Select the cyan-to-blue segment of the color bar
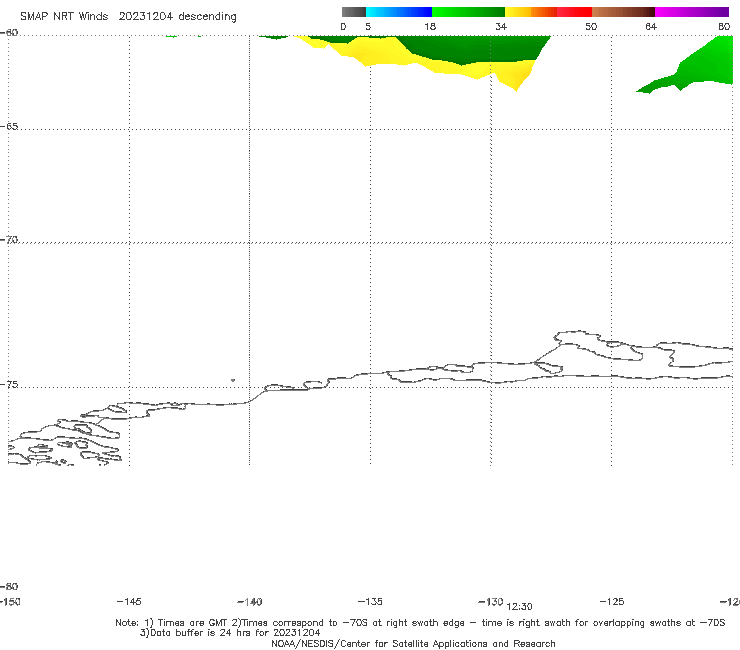The height and width of the screenshot is (650, 740). pyautogui.click(x=399, y=12)
